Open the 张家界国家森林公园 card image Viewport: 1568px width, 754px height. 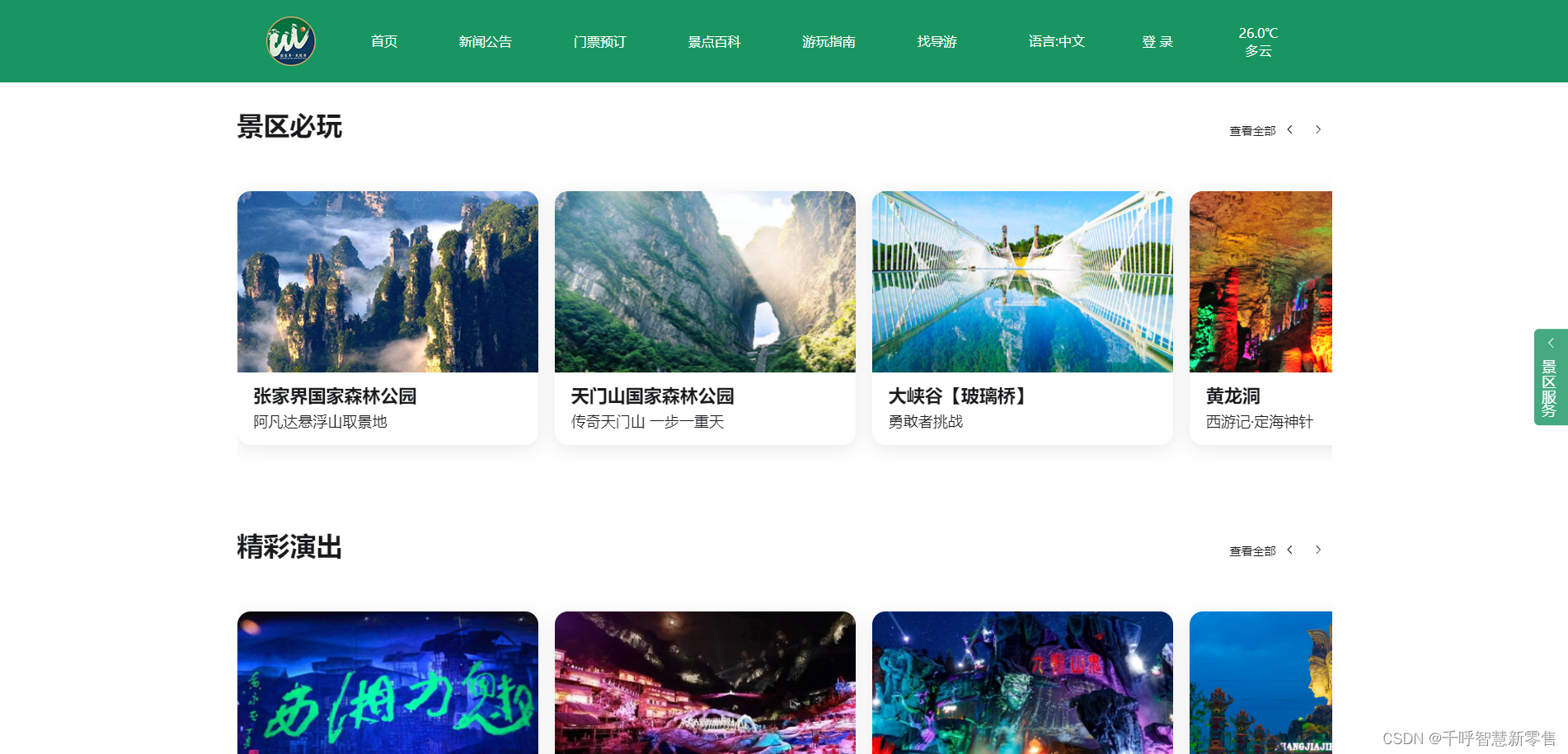387,282
